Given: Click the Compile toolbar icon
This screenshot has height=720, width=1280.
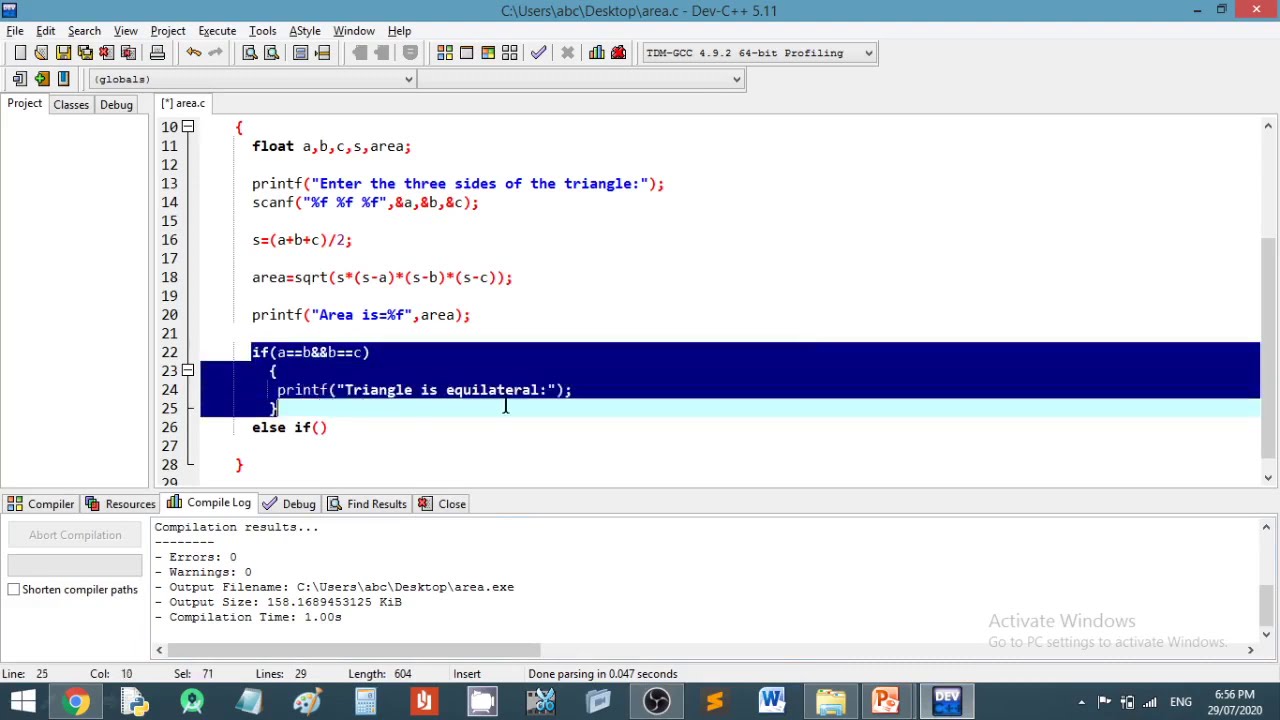Looking at the screenshot, I should tap(445, 53).
